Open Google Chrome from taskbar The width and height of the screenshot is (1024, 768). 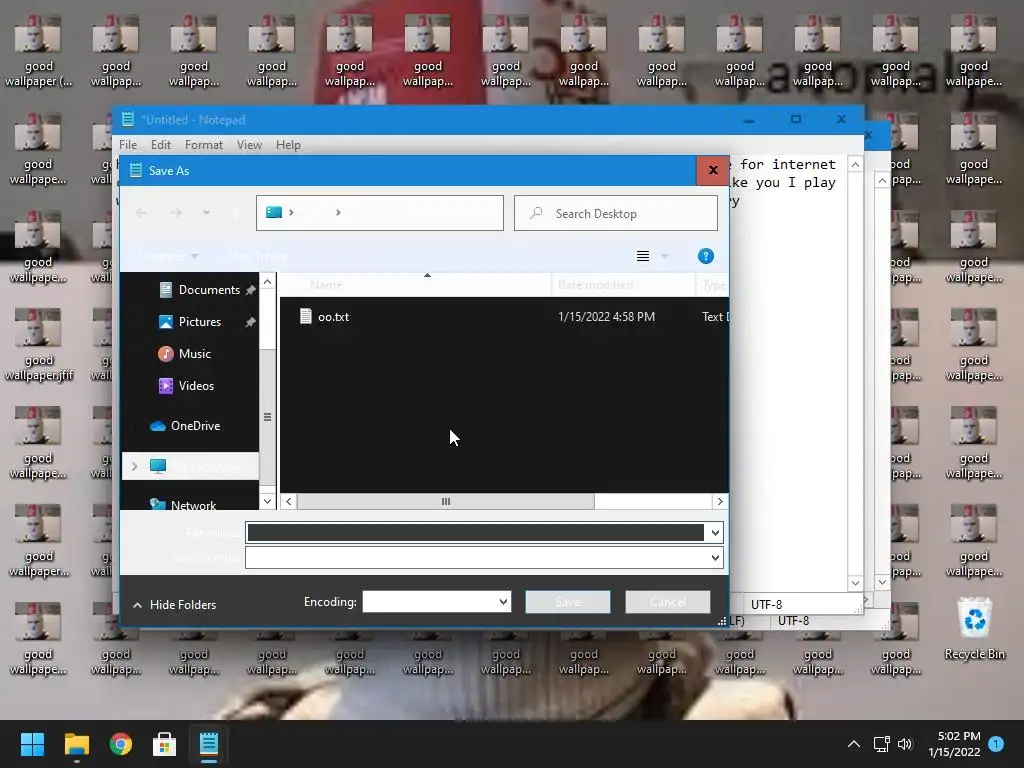point(121,744)
